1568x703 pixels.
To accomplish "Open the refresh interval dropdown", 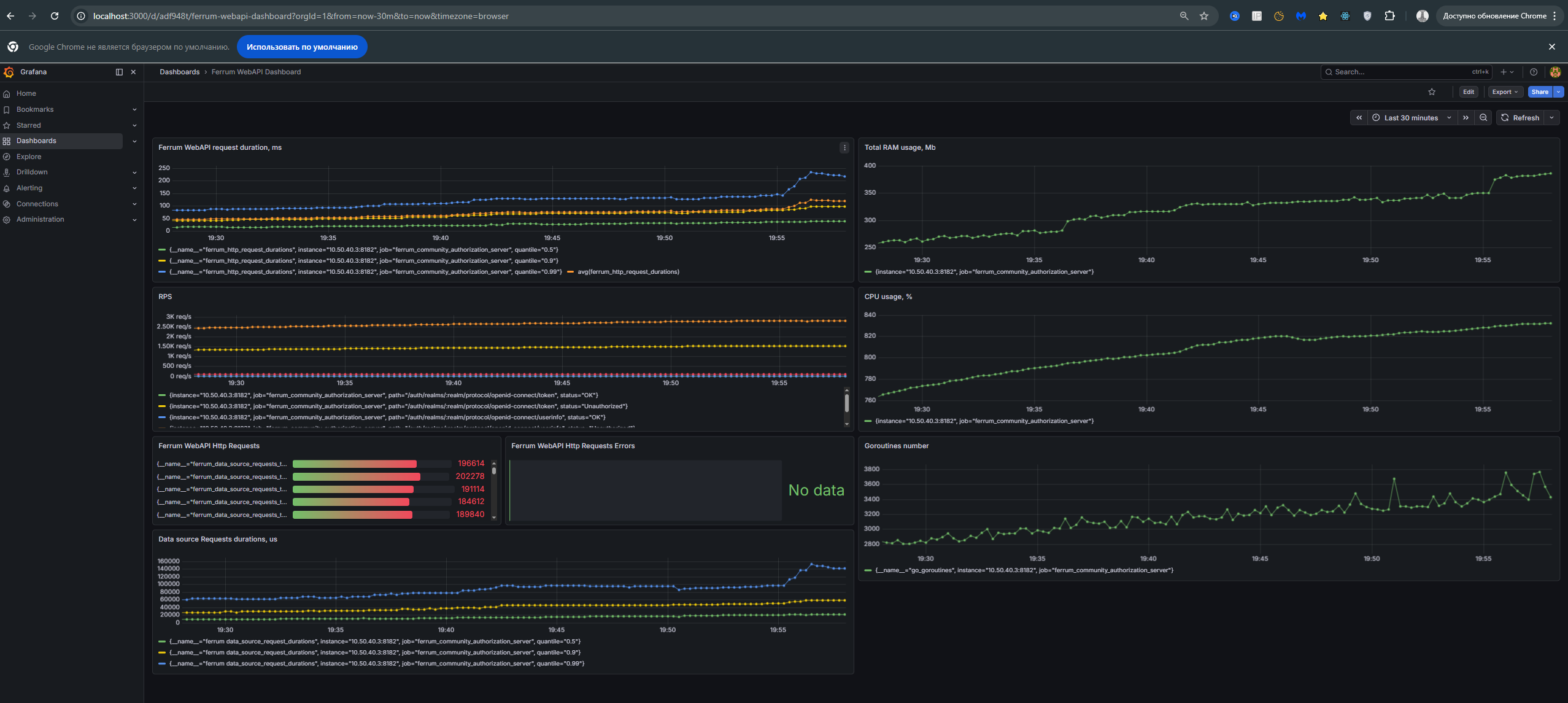I will tap(1552, 117).
